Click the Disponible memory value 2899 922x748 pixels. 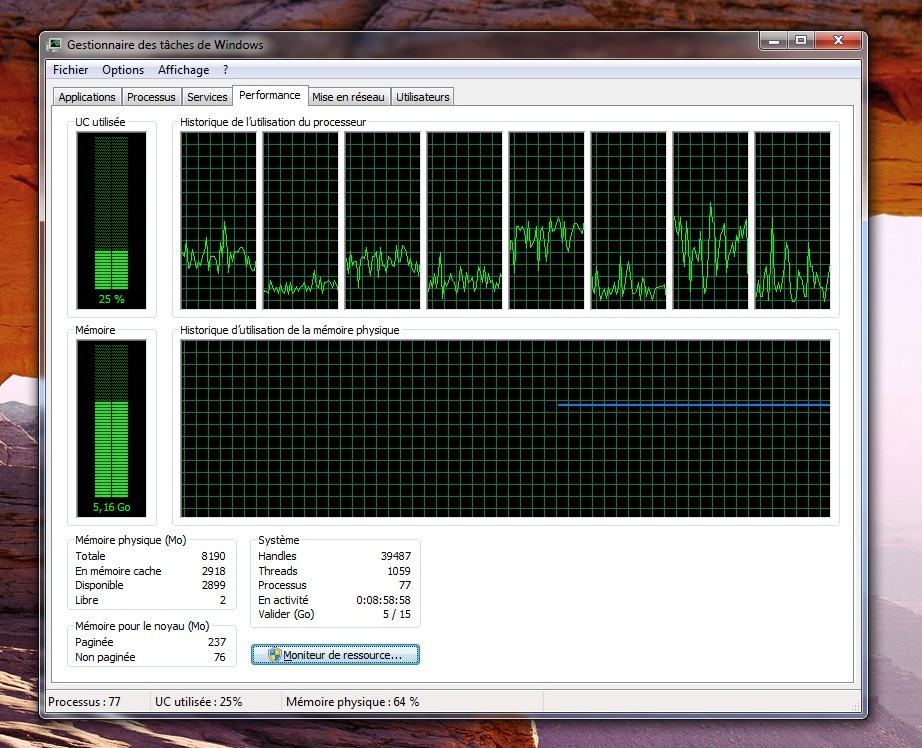pyautogui.click(x=213, y=585)
